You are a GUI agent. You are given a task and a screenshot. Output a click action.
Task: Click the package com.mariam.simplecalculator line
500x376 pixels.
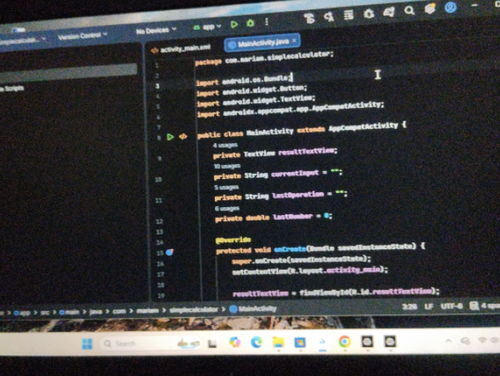click(264, 58)
